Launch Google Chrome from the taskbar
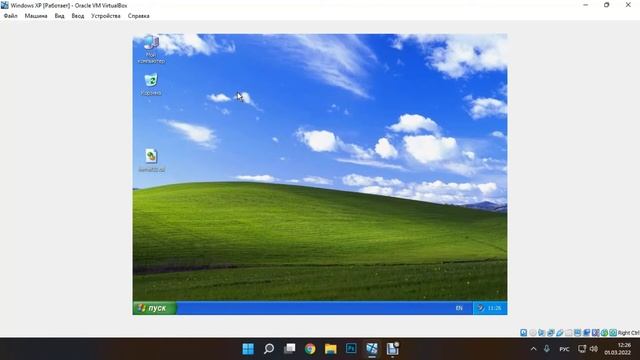640x360 pixels. (x=310, y=349)
